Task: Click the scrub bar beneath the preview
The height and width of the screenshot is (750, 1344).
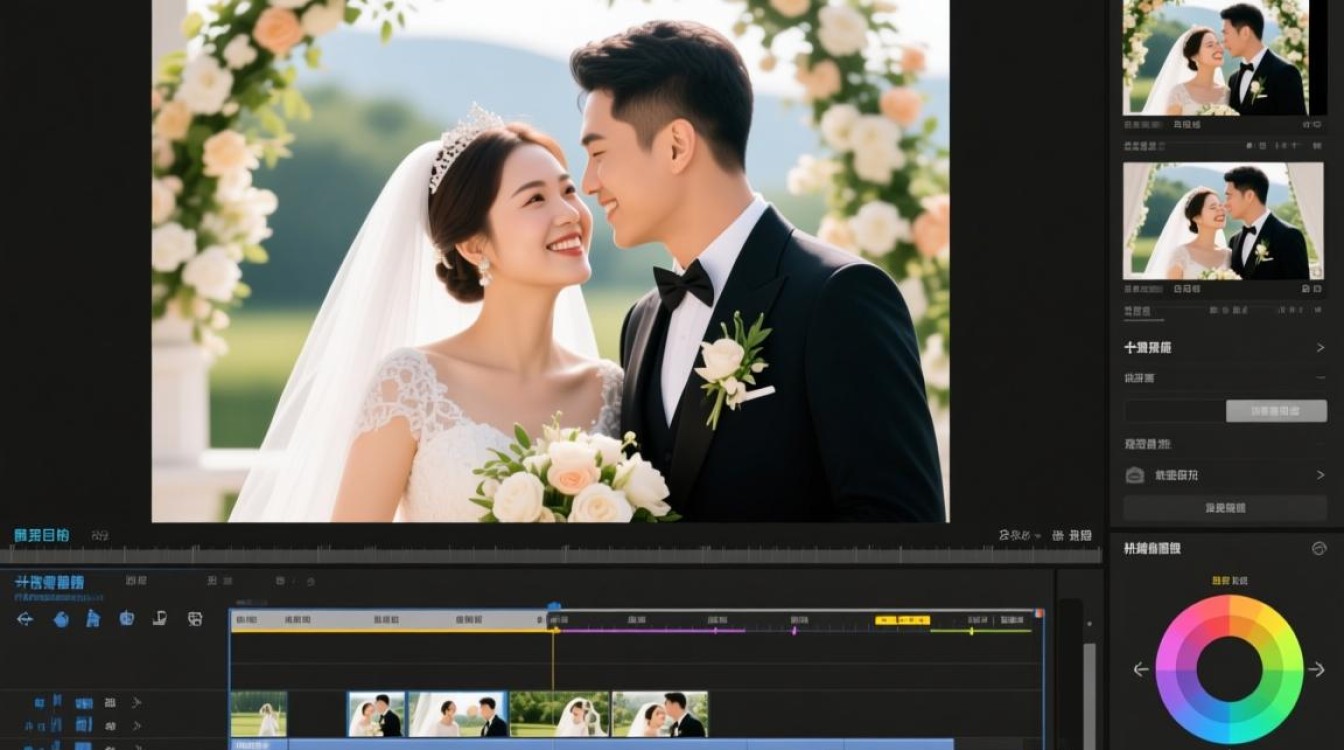Action: 550,555
